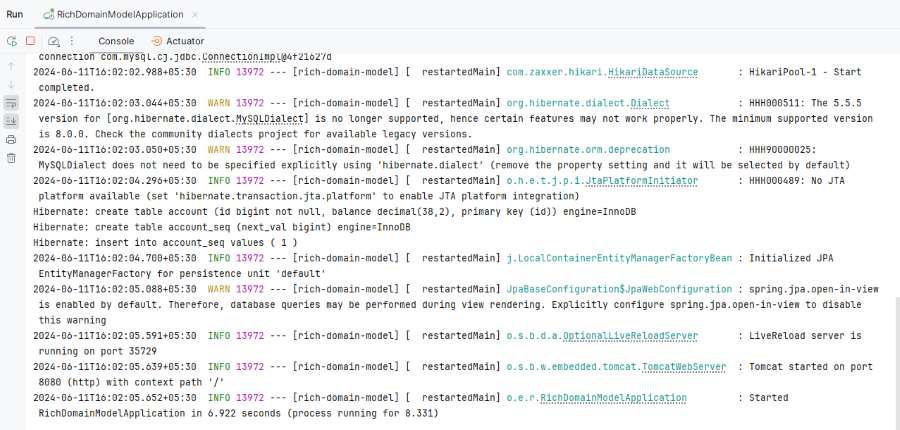The height and width of the screenshot is (430, 900).
Task: Close the RichDomainModelApplication run tab
Action: (195, 14)
